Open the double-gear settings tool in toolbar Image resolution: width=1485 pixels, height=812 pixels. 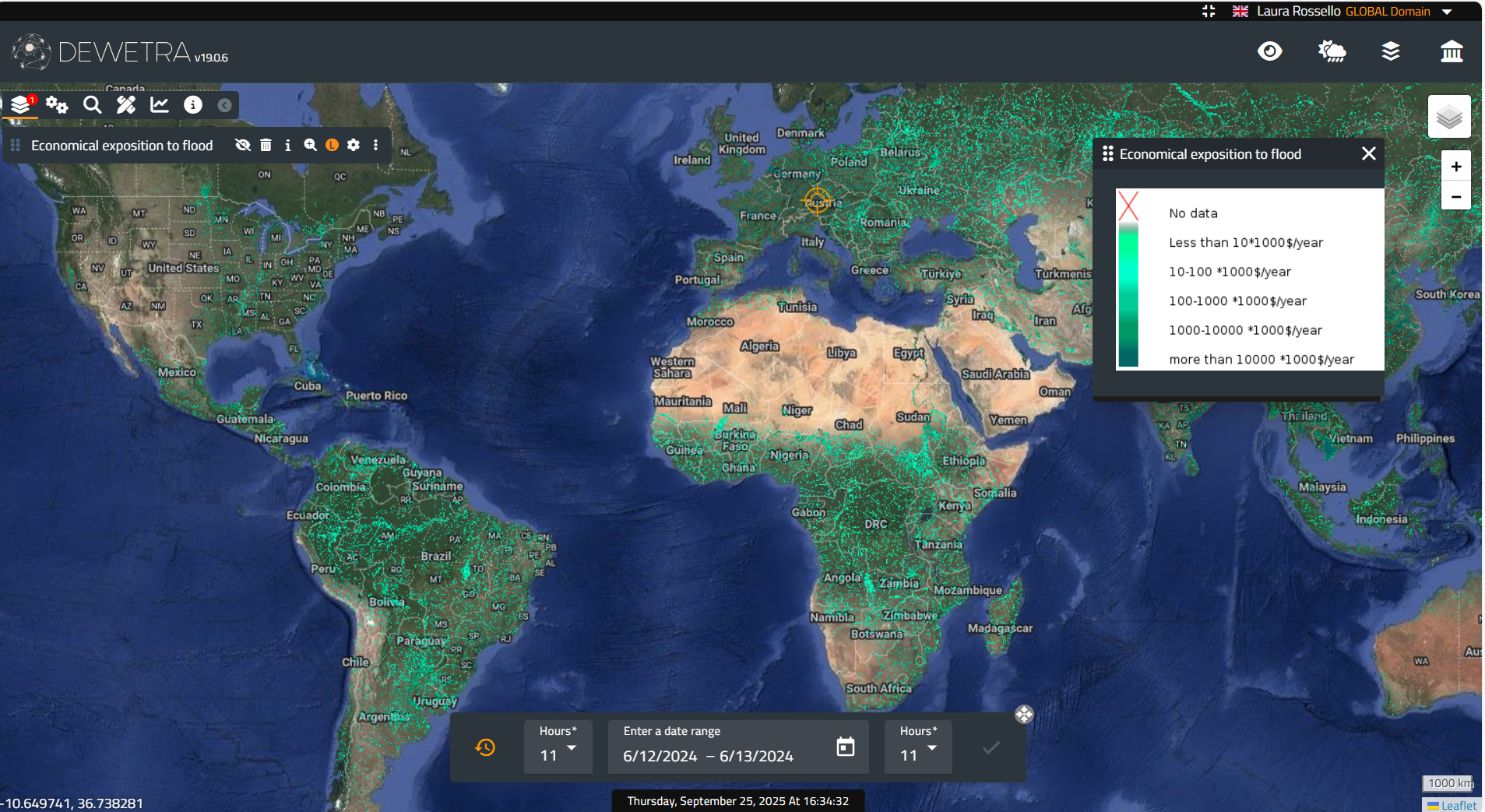pos(57,105)
